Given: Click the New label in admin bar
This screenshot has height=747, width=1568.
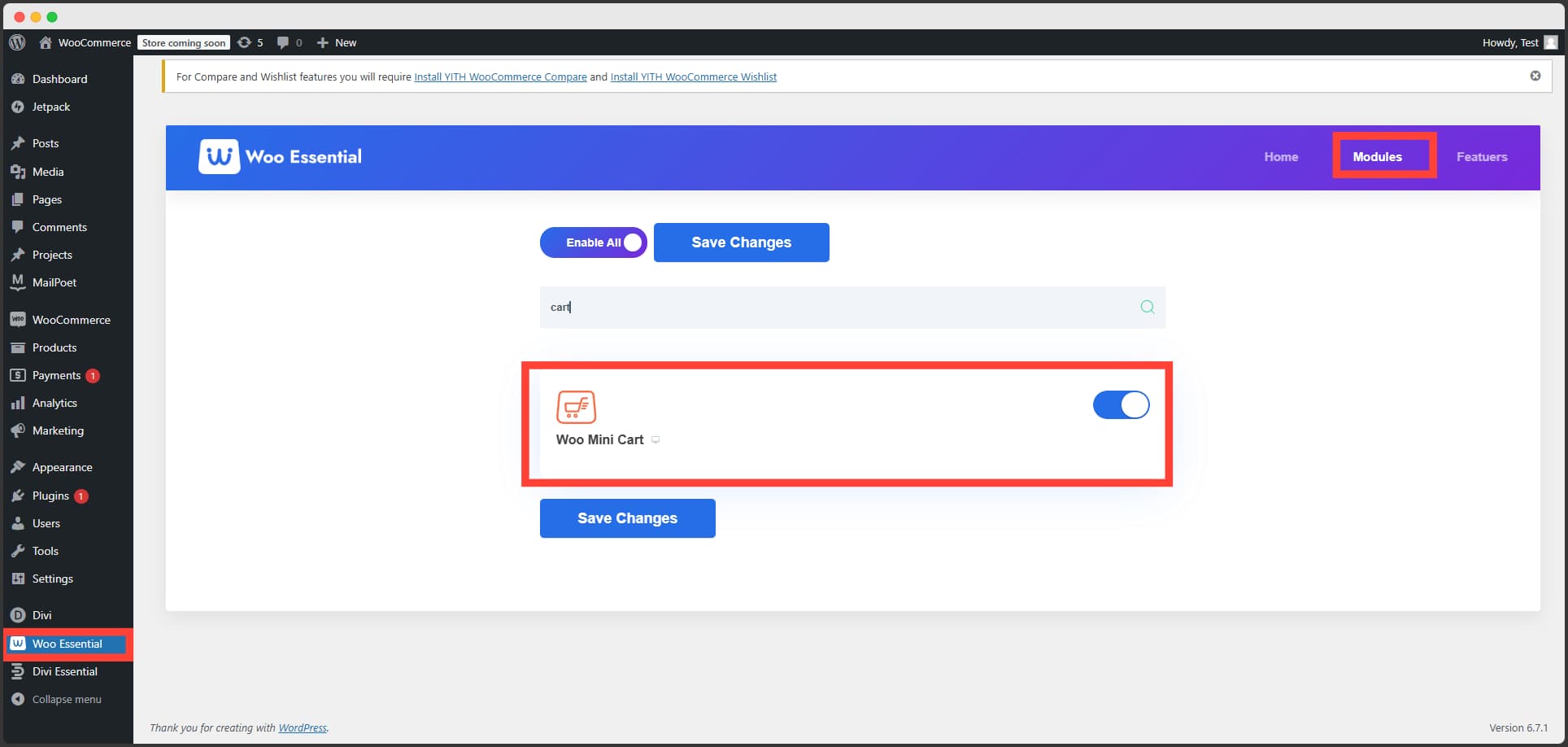Looking at the screenshot, I should [x=346, y=42].
